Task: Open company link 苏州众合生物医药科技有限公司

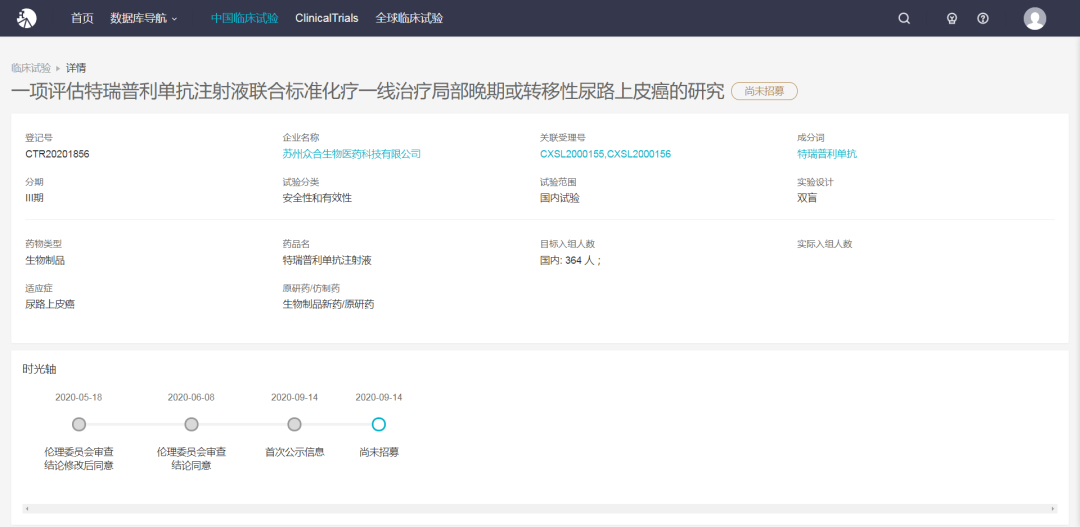Action: [x=351, y=154]
